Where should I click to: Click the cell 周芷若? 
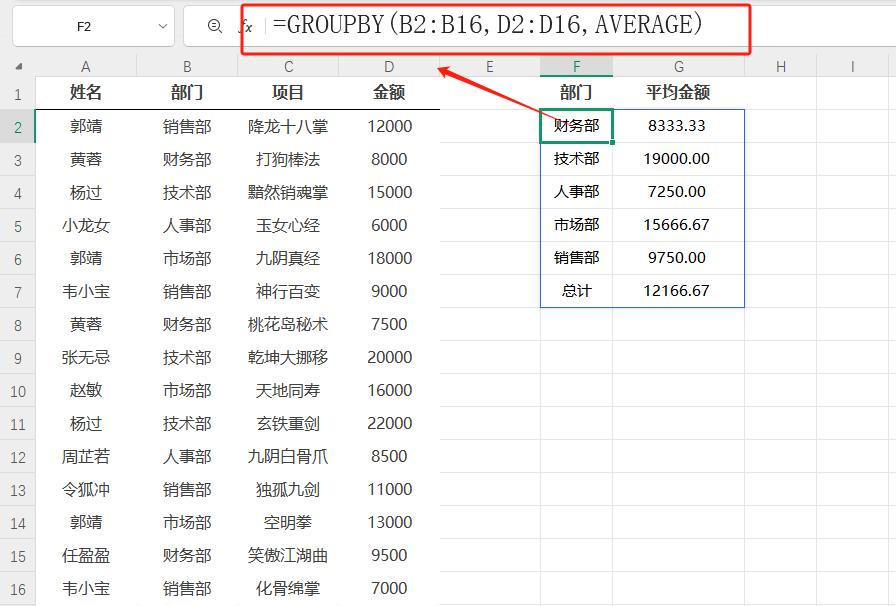[x=86, y=457]
